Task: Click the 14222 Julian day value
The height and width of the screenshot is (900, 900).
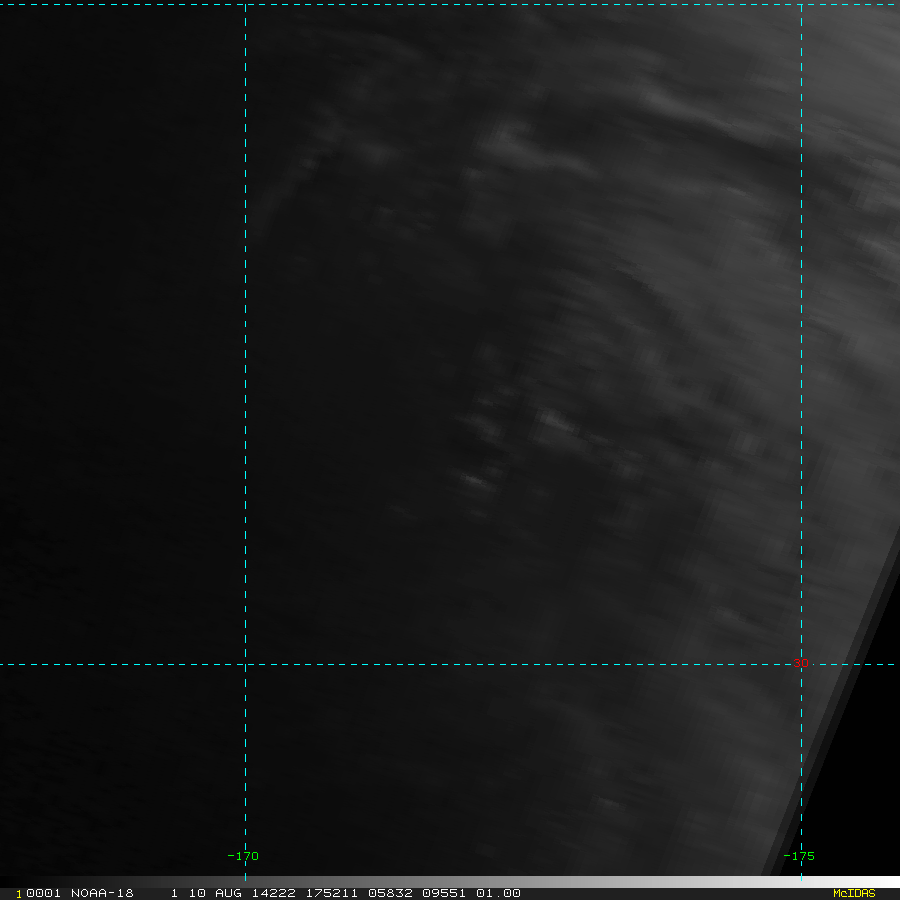Action: point(270,893)
